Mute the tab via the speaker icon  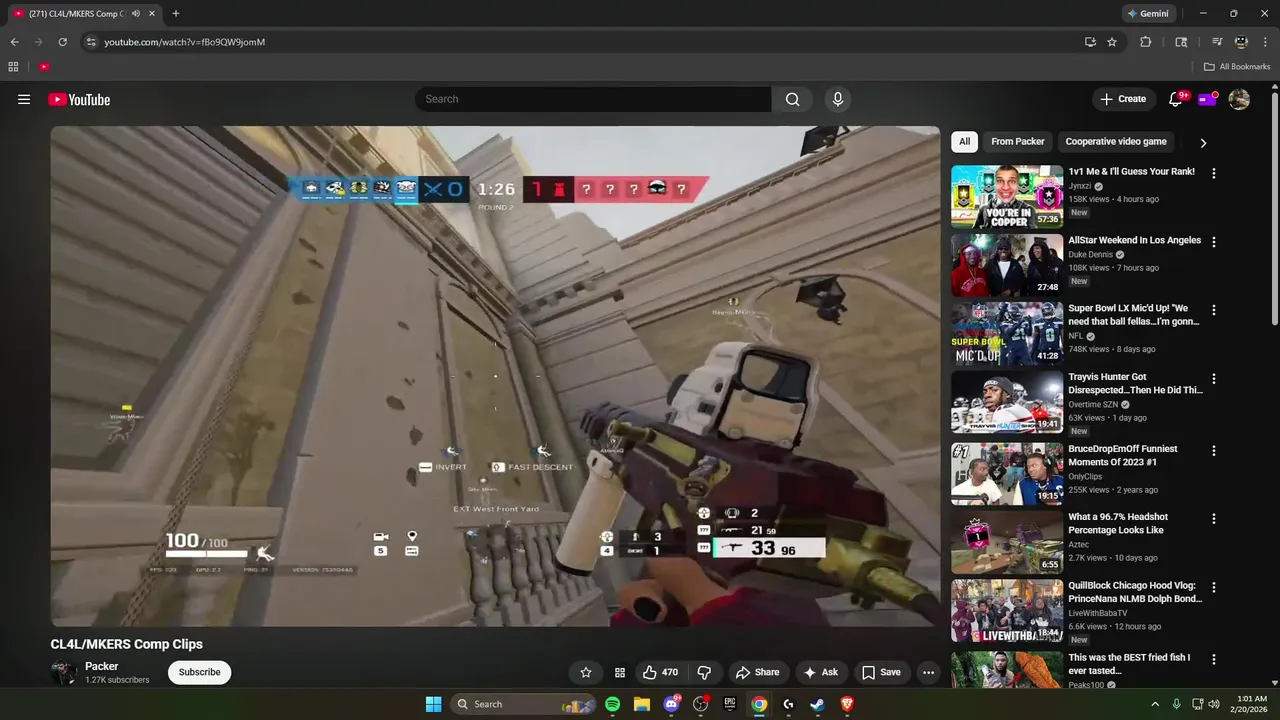click(135, 14)
